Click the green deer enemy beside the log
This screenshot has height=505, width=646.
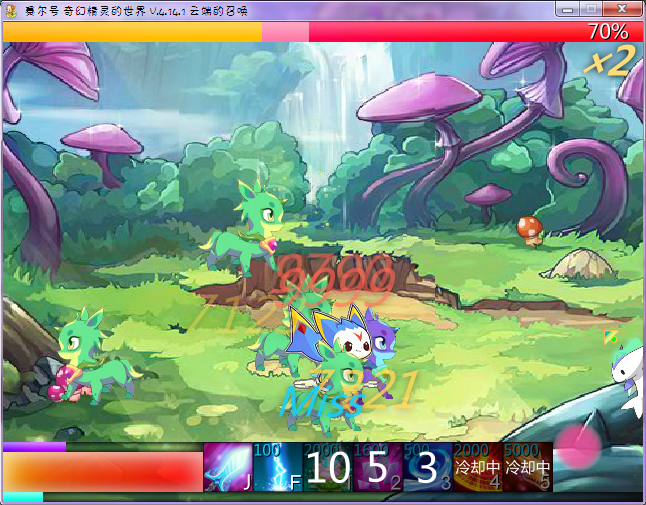click(95, 356)
